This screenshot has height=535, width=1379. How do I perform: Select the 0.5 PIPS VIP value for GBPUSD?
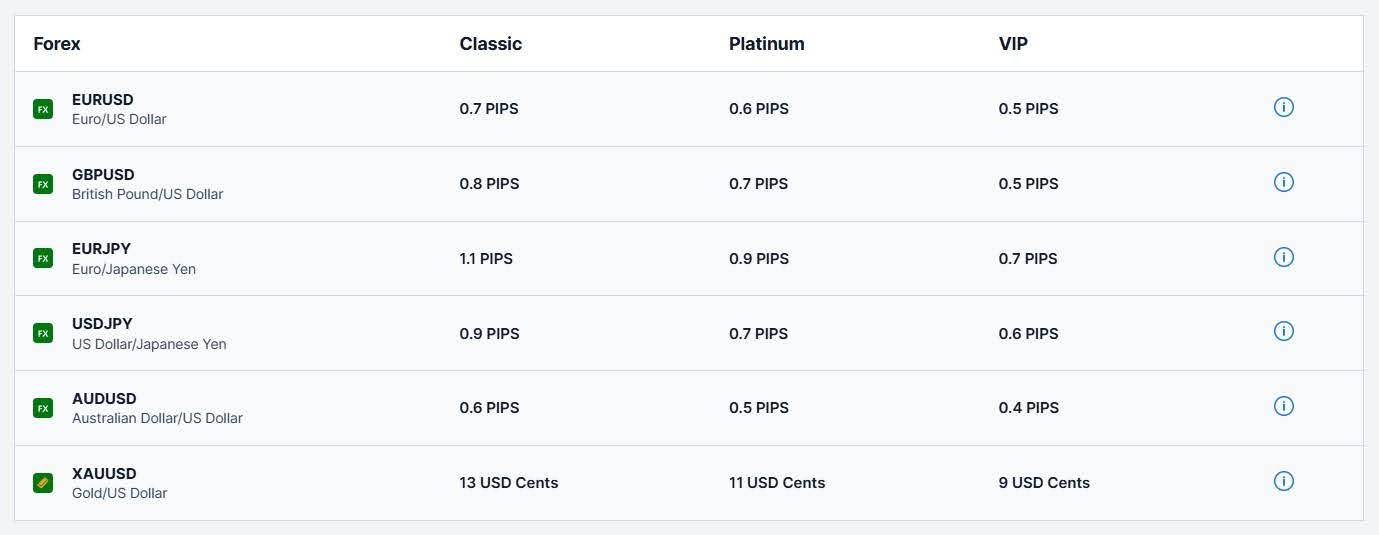tap(1028, 184)
